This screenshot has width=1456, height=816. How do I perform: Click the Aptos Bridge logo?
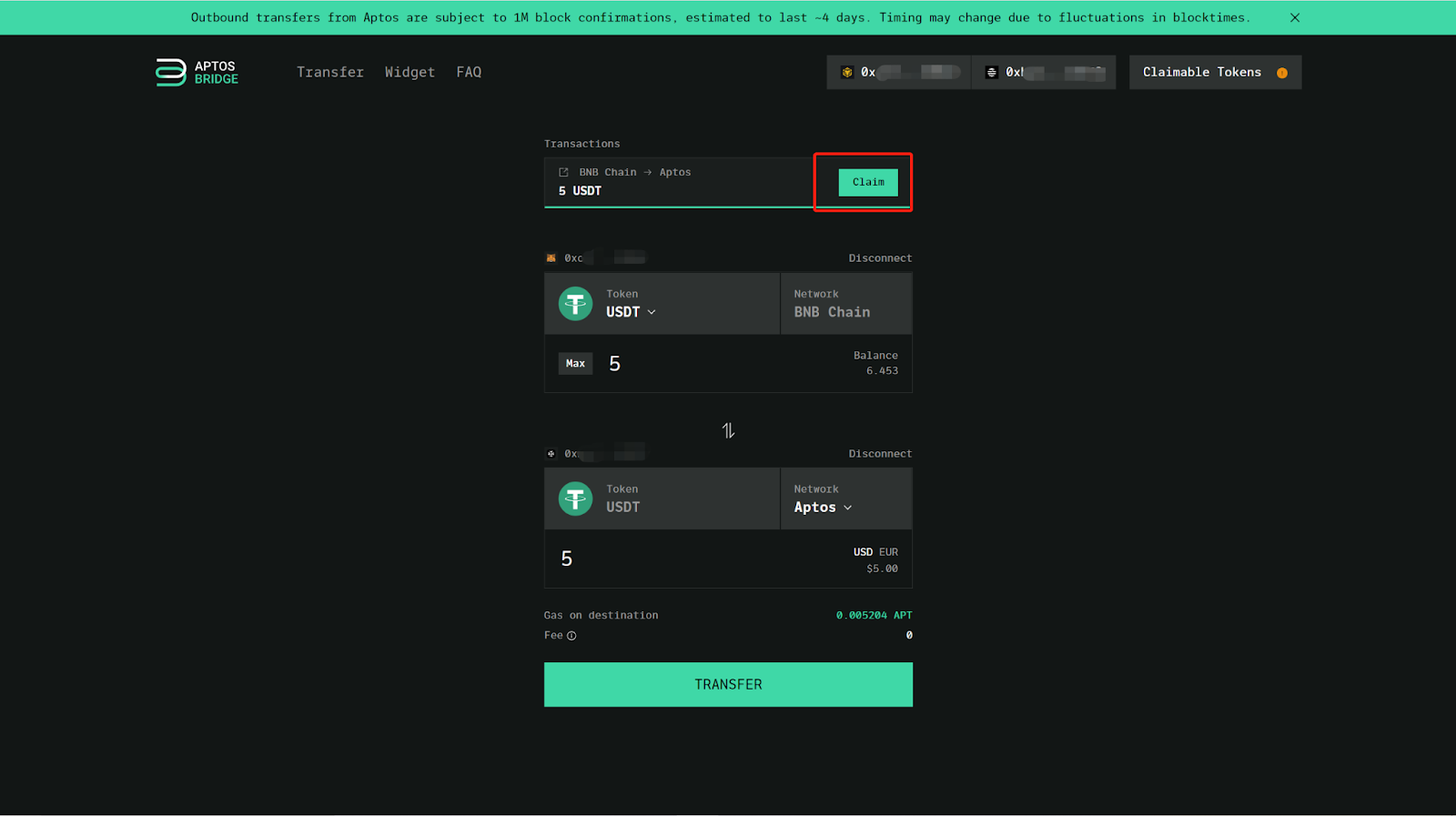pos(197,73)
